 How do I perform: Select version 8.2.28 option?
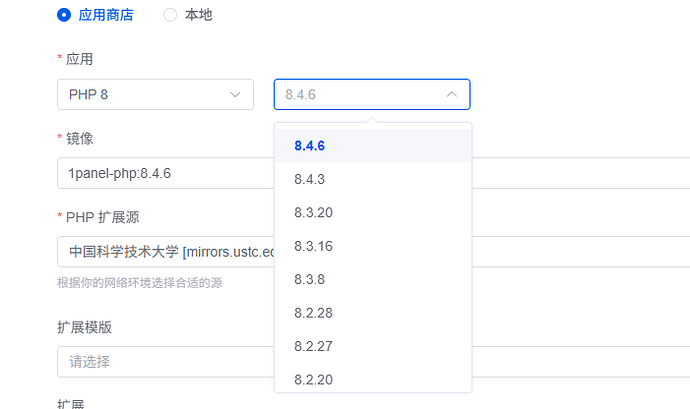pyautogui.click(x=373, y=313)
